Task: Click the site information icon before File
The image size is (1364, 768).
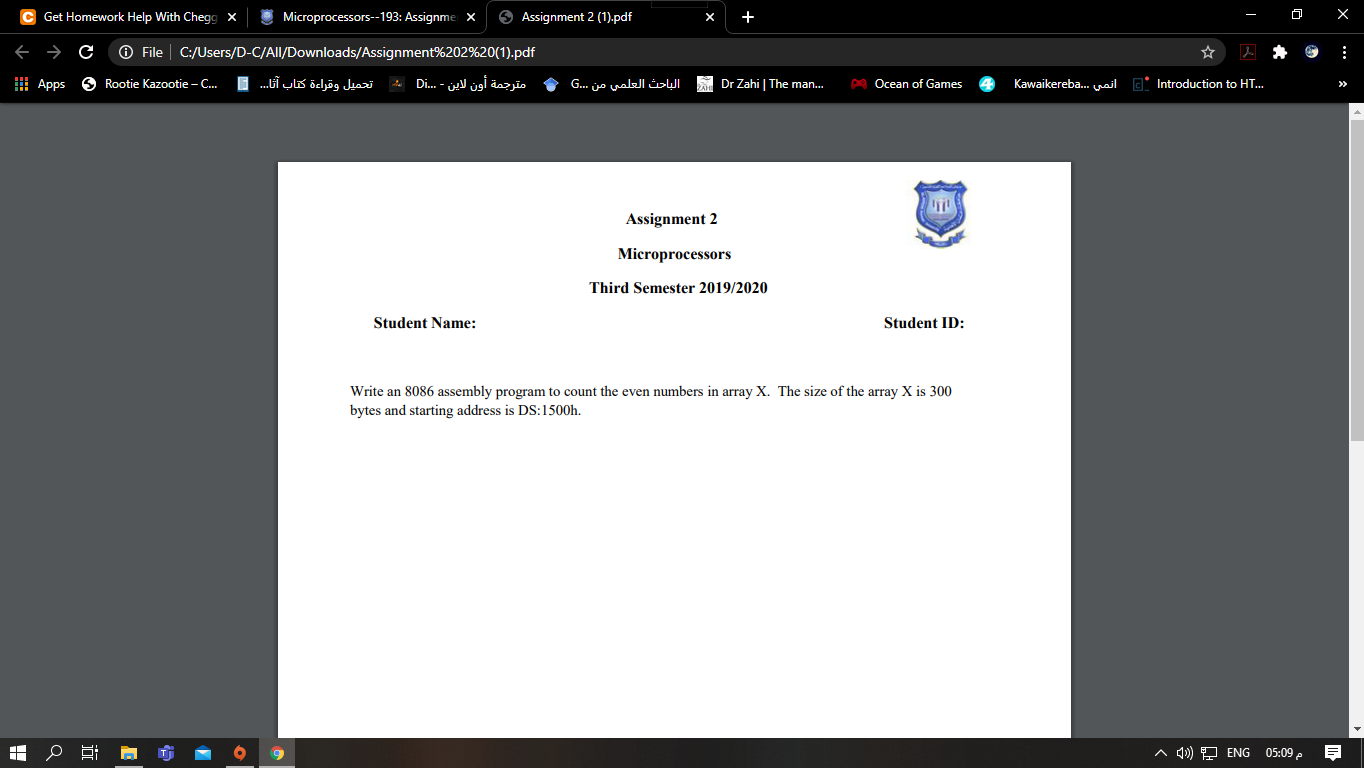Action: pyautogui.click(x=126, y=52)
